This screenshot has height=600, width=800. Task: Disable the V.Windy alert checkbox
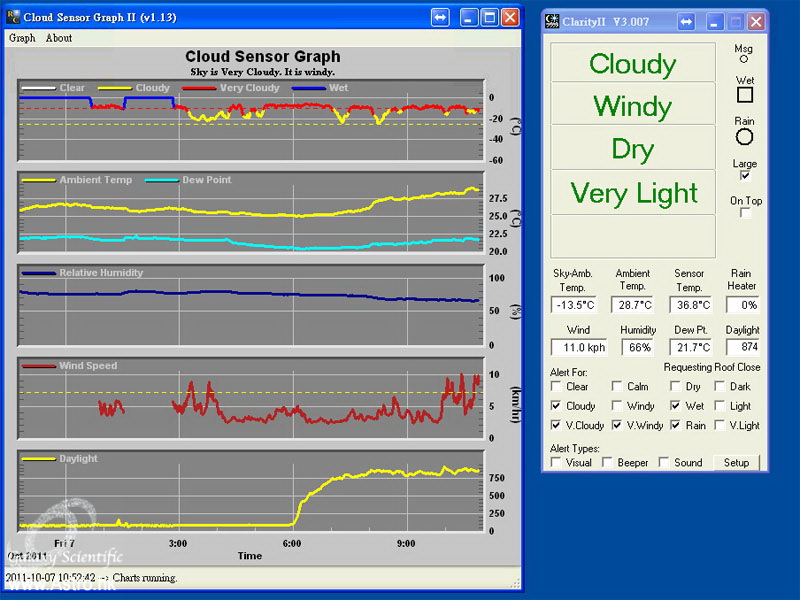[x=617, y=425]
